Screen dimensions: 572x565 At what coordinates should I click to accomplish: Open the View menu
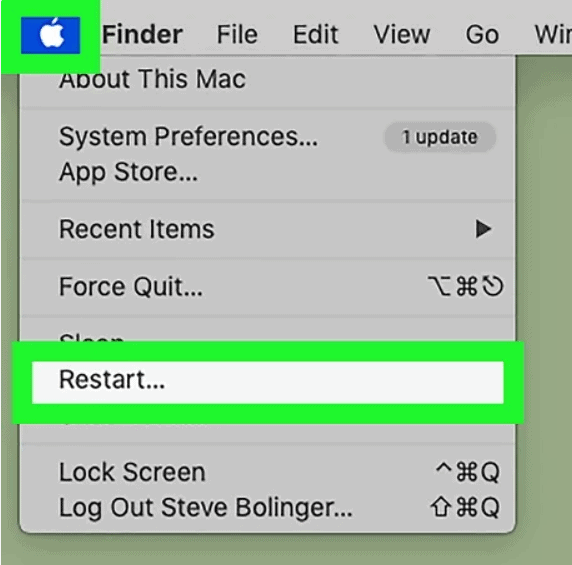point(402,35)
